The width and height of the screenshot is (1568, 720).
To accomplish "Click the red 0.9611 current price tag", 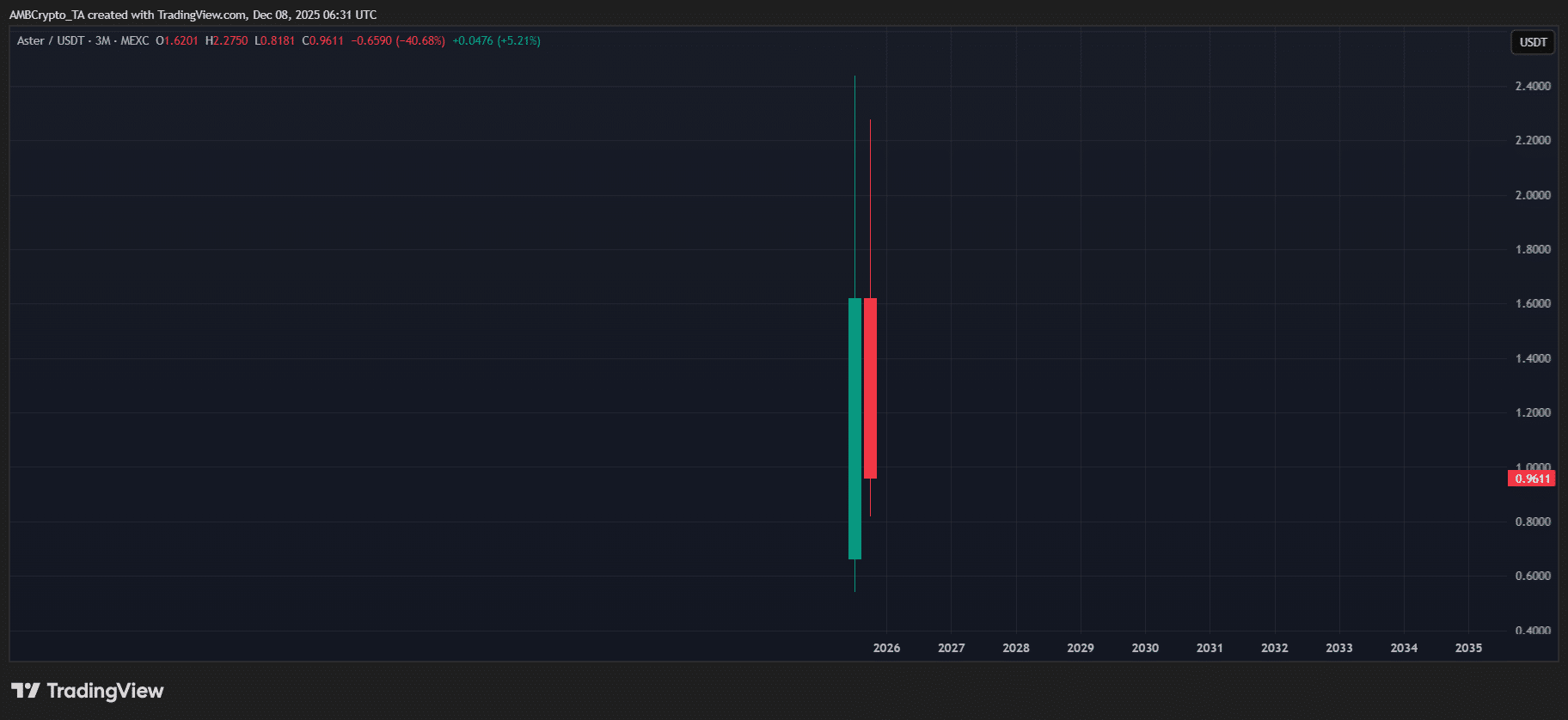I will coord(1532,479).
